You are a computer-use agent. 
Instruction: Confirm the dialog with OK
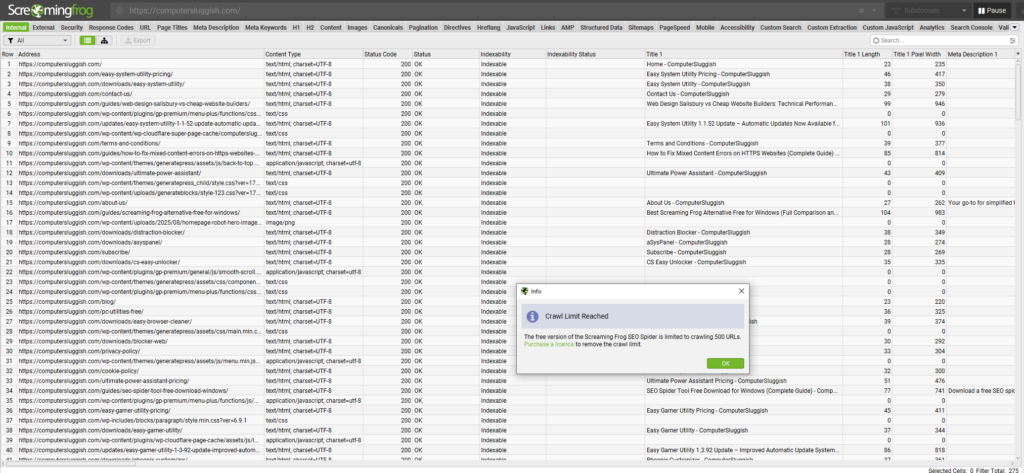(725, 363)
